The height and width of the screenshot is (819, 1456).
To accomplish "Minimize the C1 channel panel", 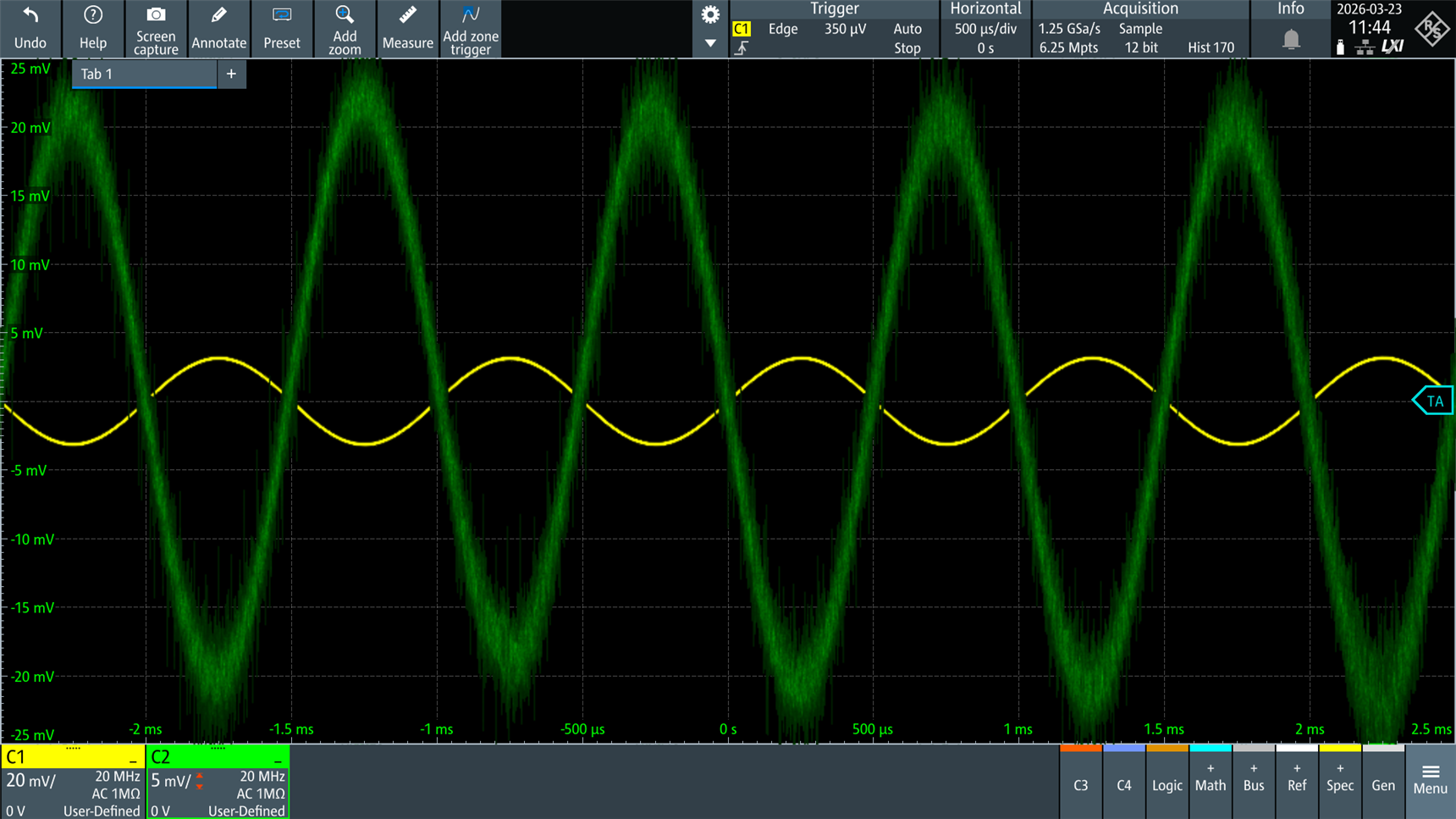I will pyautogui.click(x=133, y=759).
